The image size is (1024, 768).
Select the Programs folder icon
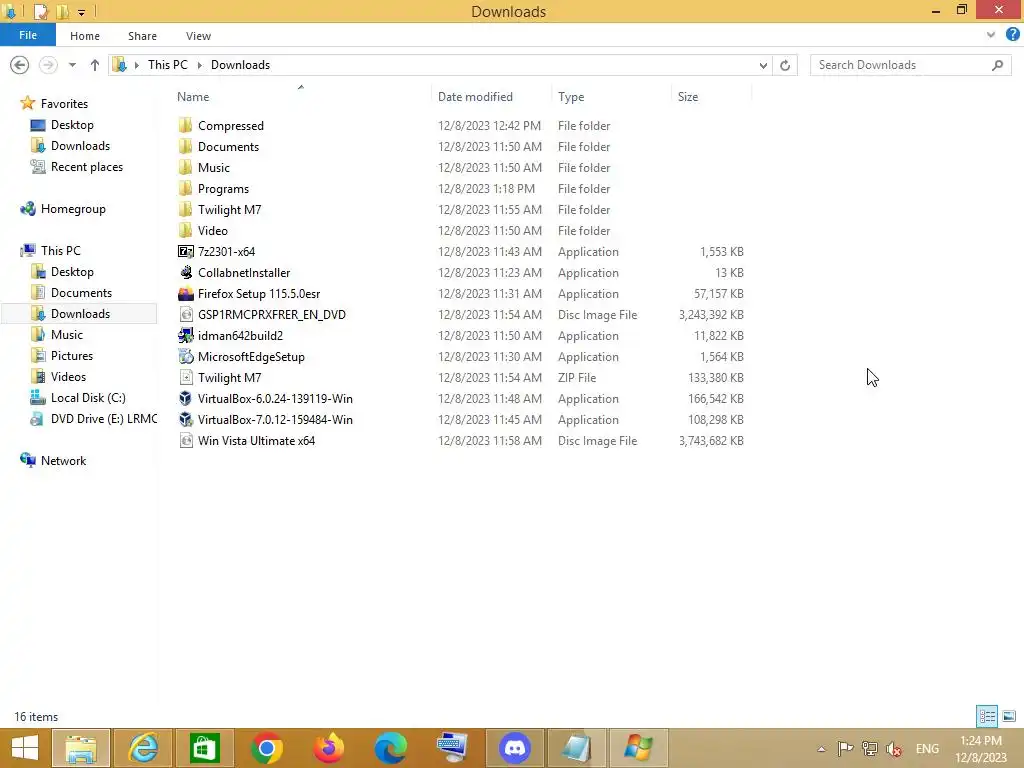185,189
